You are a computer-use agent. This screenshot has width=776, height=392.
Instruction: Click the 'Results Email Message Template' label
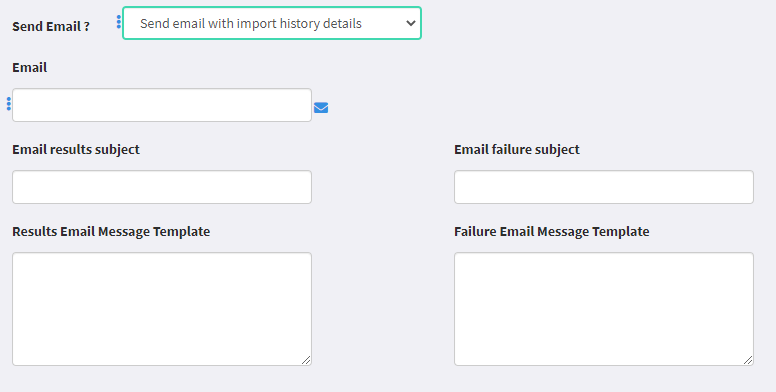point(111,232)
